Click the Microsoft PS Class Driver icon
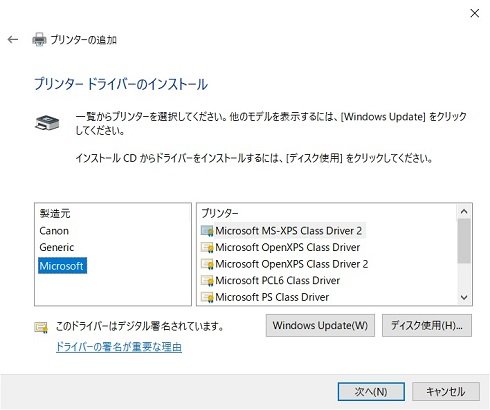The image size is (490, 410). click(207, 297)
